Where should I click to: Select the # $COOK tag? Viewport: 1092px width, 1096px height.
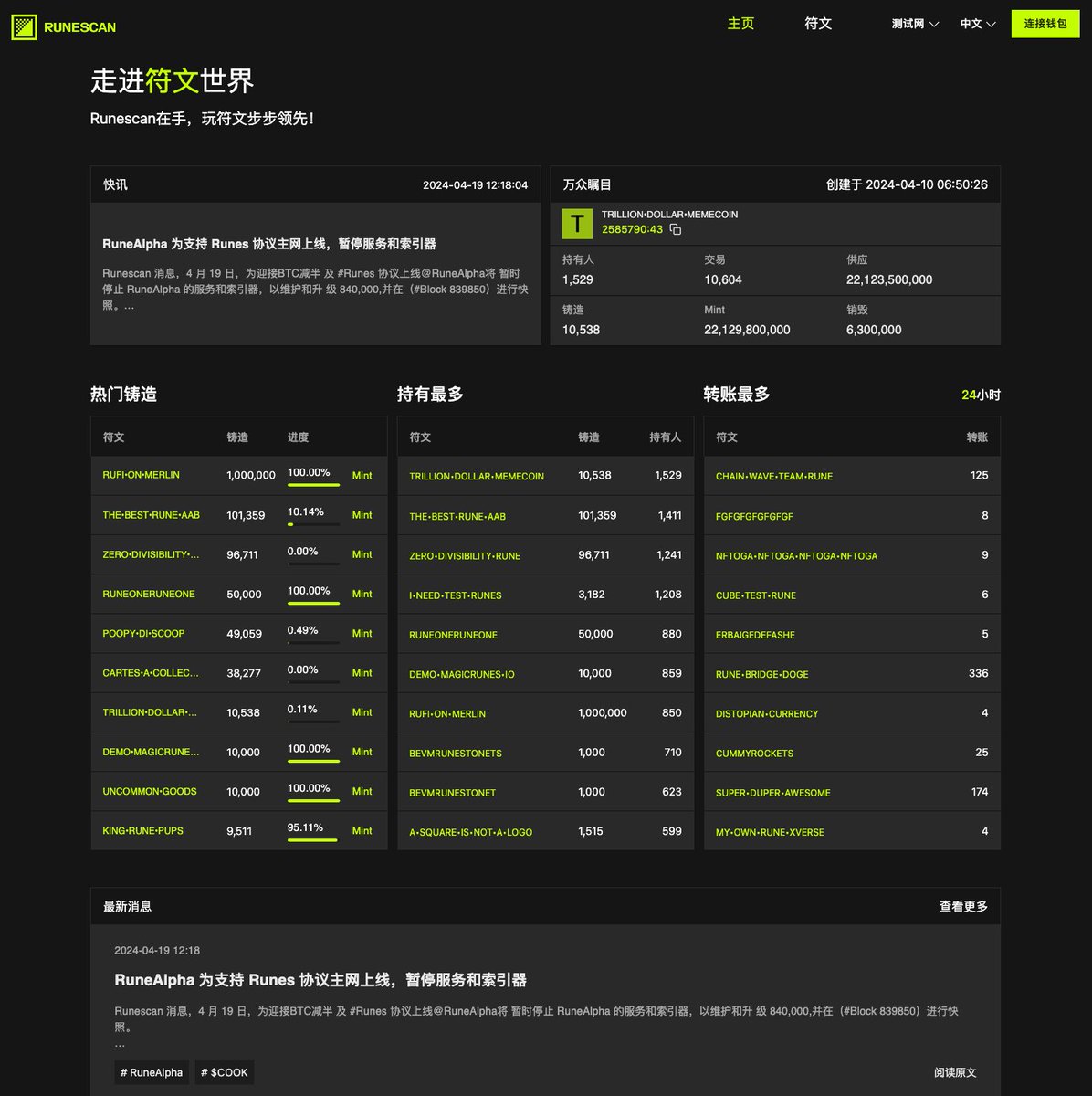point(225,1072)
